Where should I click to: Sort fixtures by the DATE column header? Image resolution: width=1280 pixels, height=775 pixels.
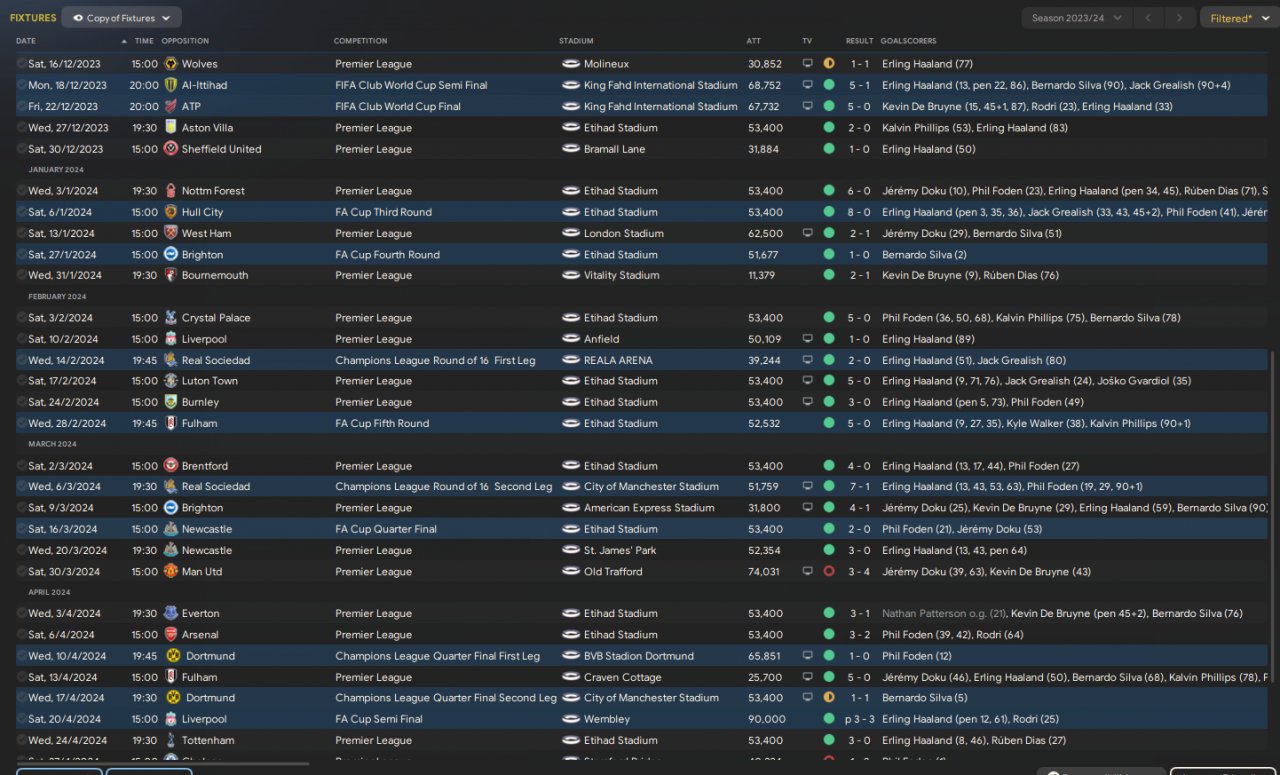(x=26, y=41)
